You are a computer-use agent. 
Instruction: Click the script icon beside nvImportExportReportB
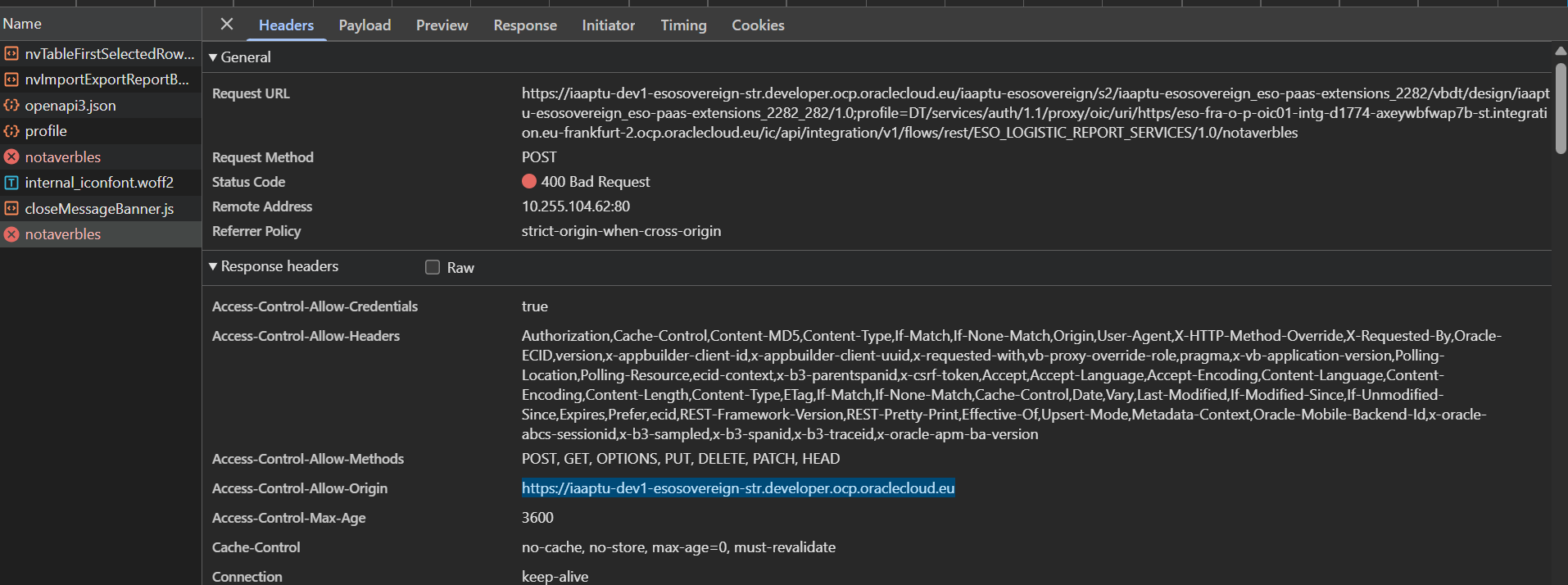[11, 79]
